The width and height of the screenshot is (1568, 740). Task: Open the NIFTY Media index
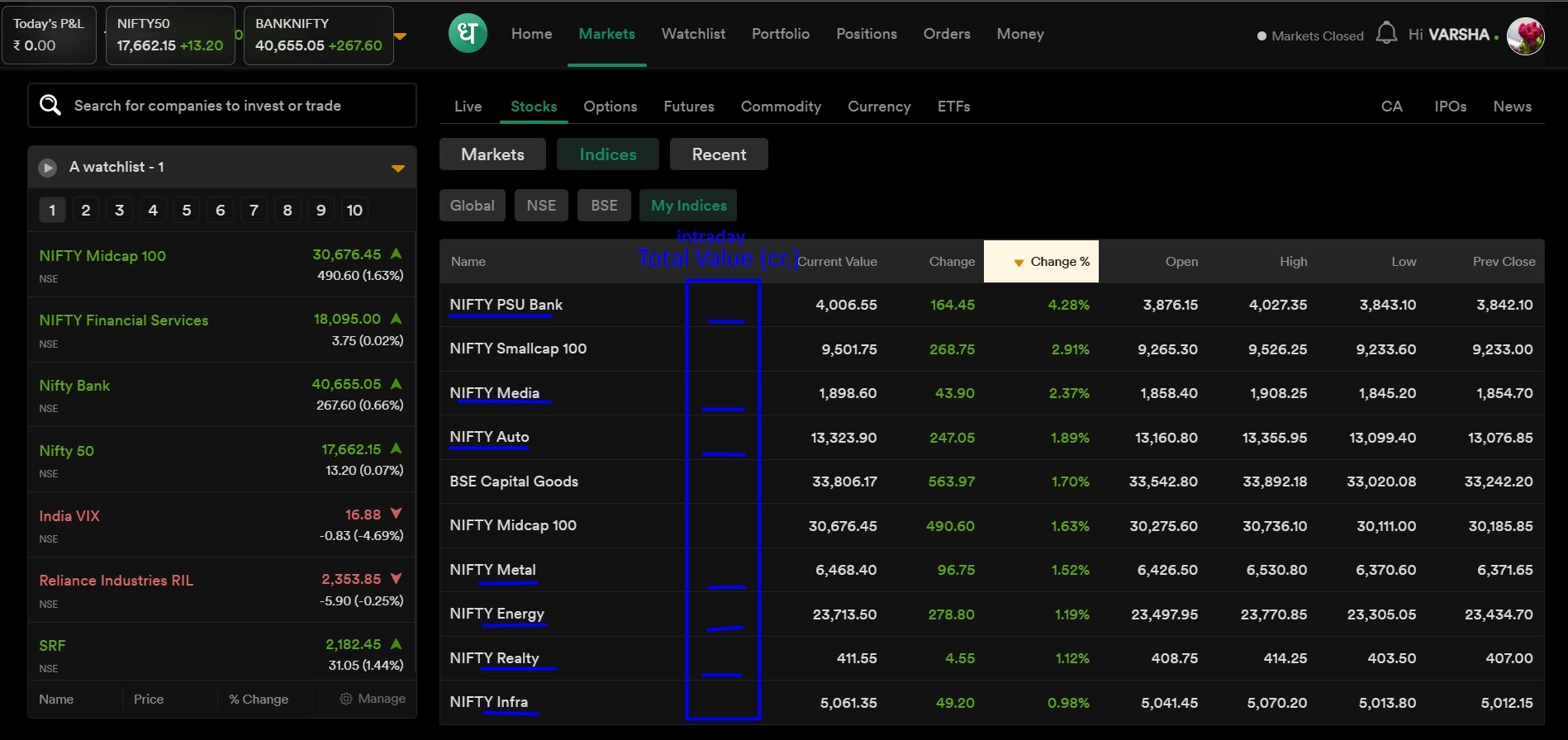point(494,393)
